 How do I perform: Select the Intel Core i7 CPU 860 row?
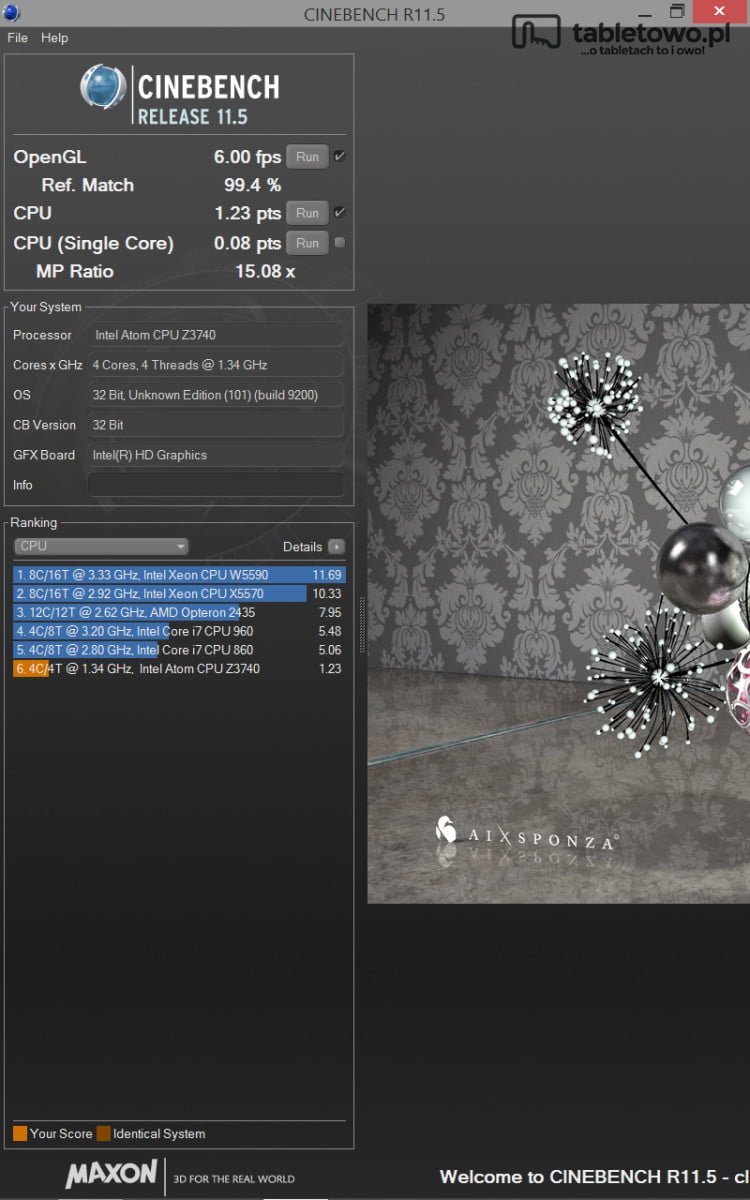click(x=180, y=650)
